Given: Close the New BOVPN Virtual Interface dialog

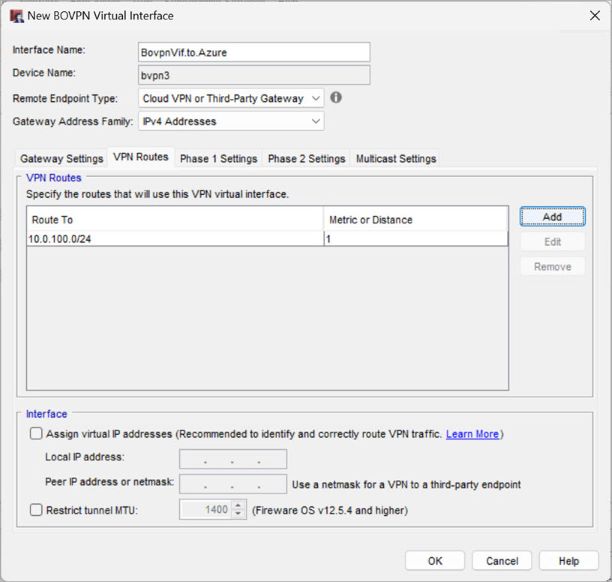Looking at the screenshot, I should click(x=594, y=16).
